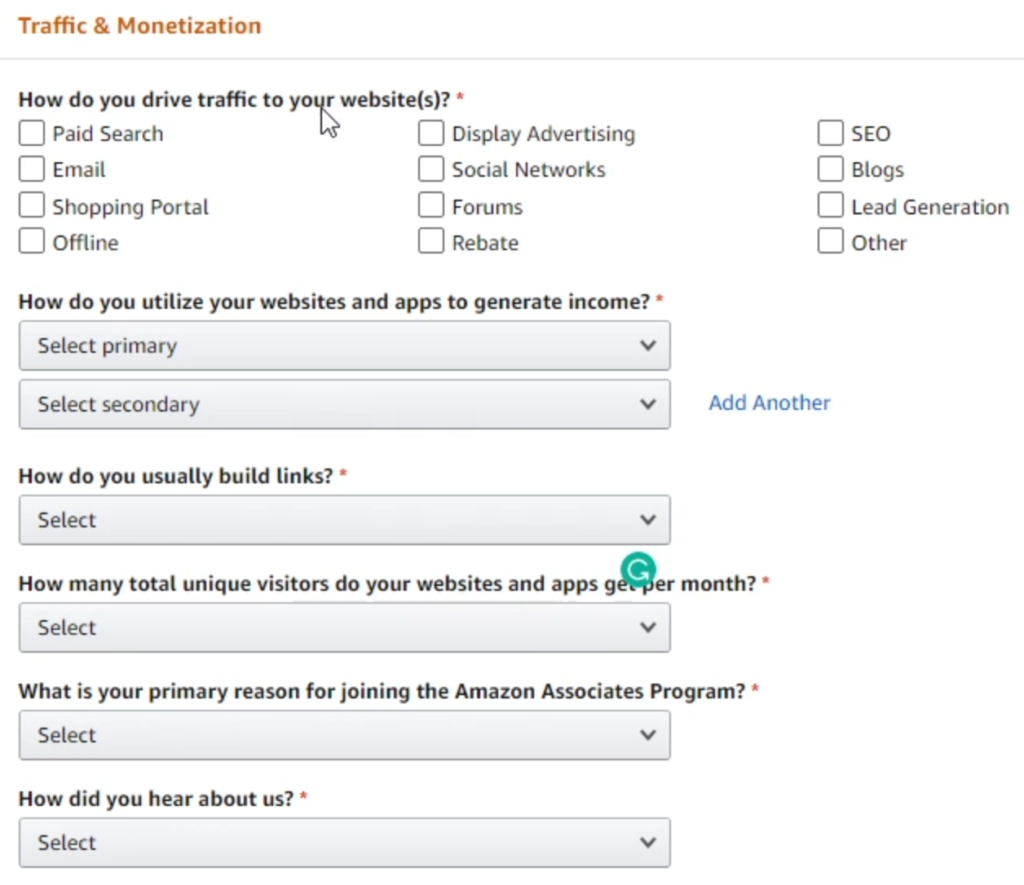Viewport: 1024px width, 885px height.
Task: Select the Lead Generation checkbox
Action: coord(831,207)
